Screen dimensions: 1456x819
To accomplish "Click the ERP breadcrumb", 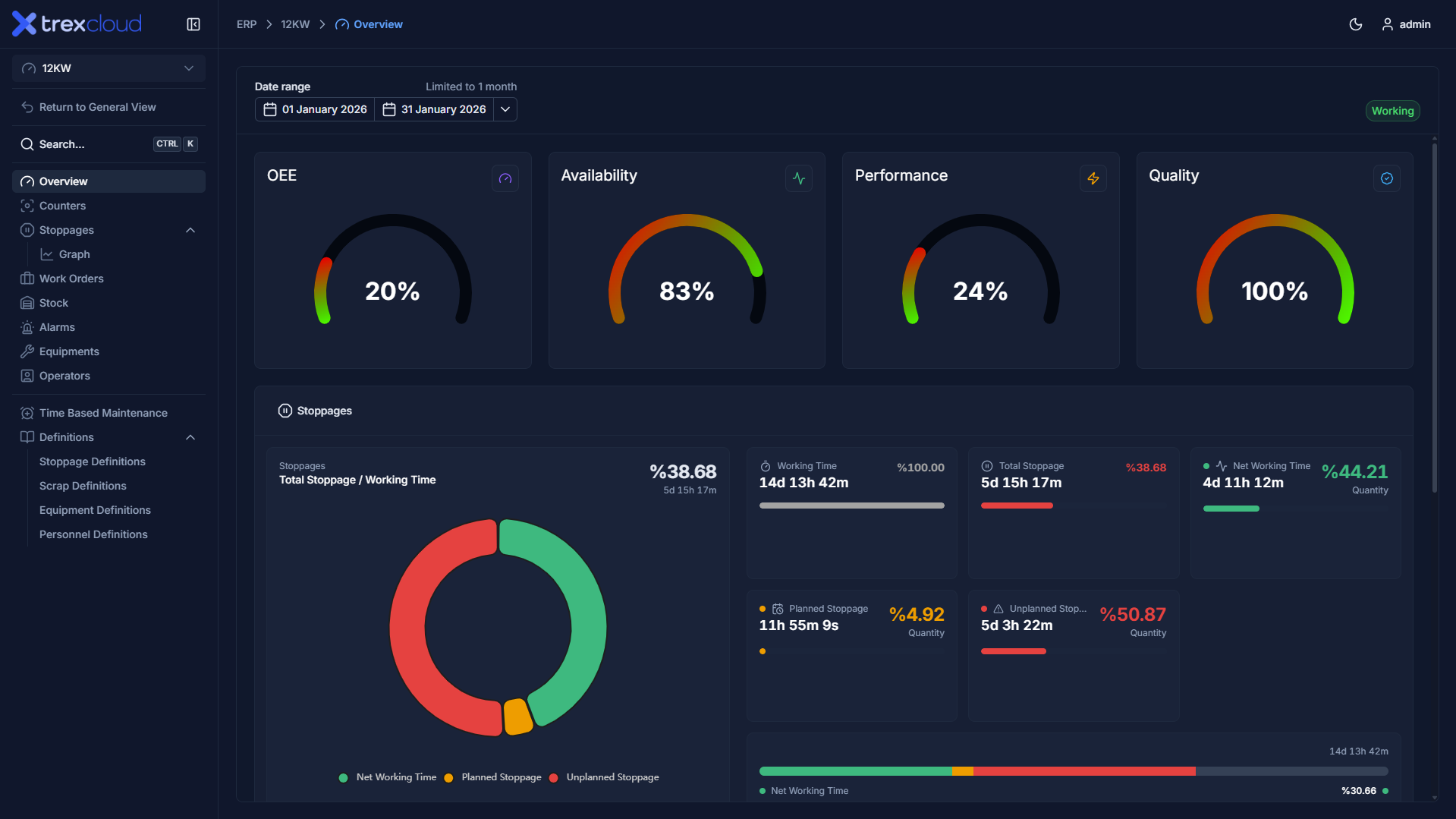I will [247, 24].
